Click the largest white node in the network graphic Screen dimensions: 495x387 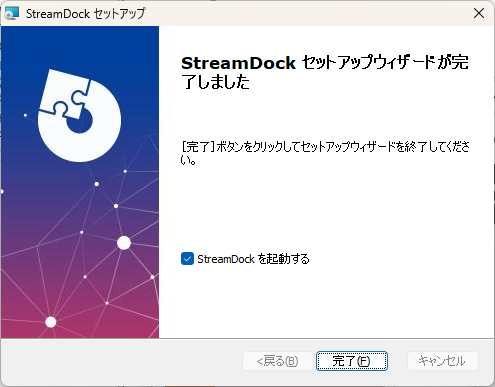(124, 243)
